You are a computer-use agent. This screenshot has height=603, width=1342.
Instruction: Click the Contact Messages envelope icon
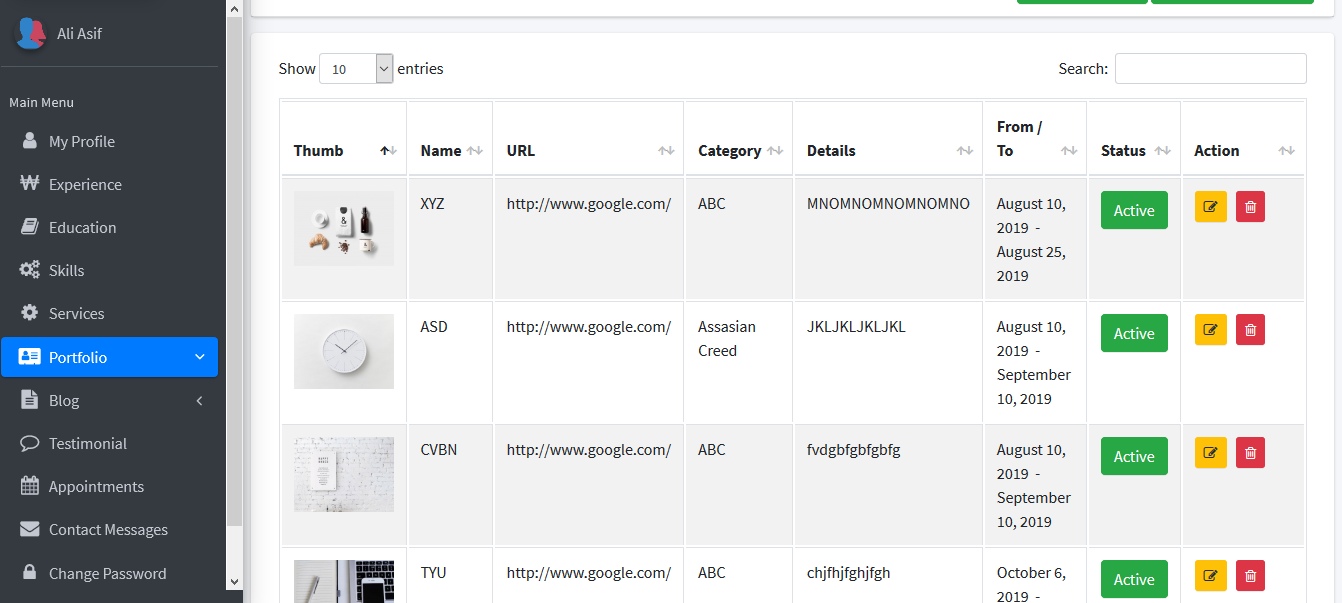(30, 529)
